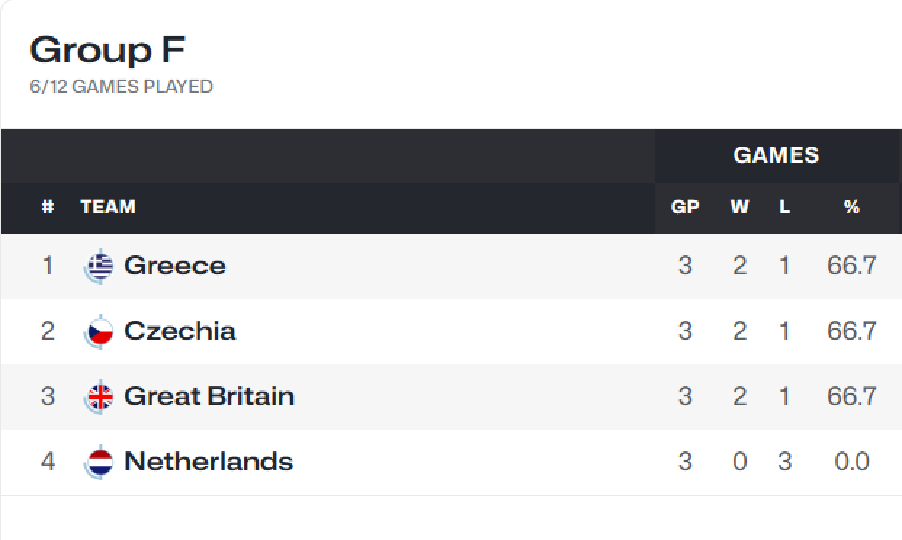Sort by the GP column header
Image resolution: width=902 pixels, height=540 pixels.
point(685,207)
